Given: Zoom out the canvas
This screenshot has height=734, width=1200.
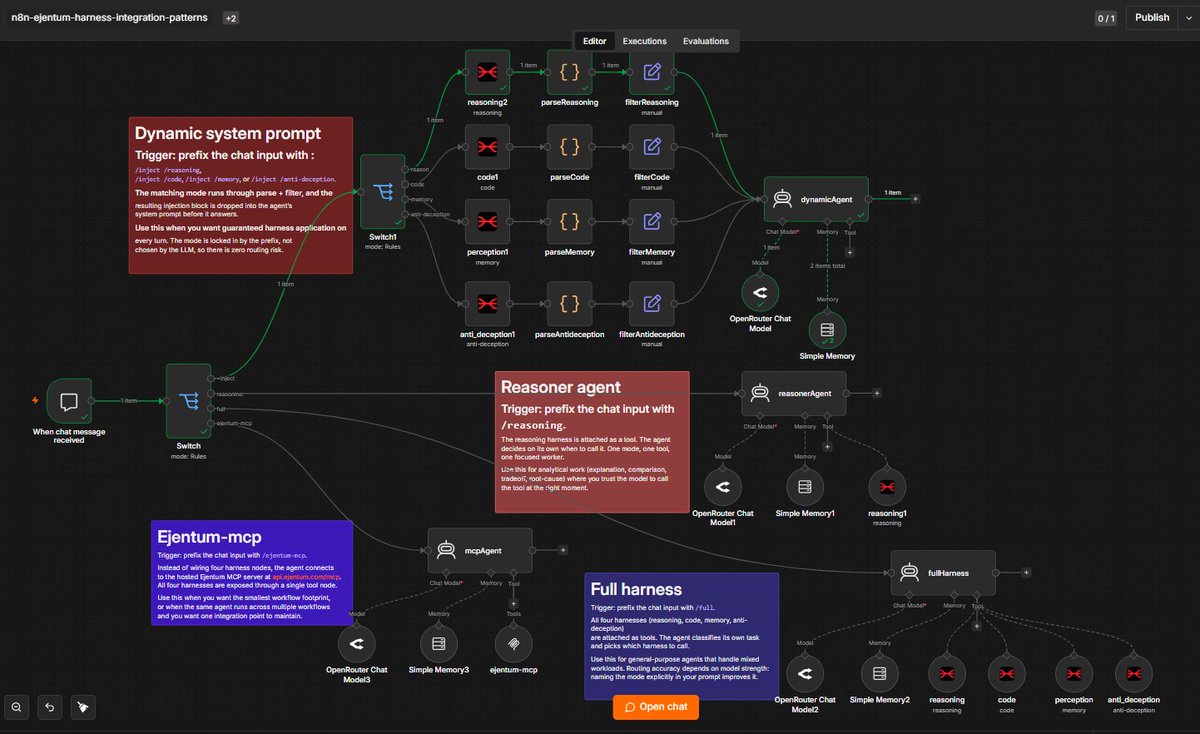Looking at the screenshot, I should pos(17,706).
